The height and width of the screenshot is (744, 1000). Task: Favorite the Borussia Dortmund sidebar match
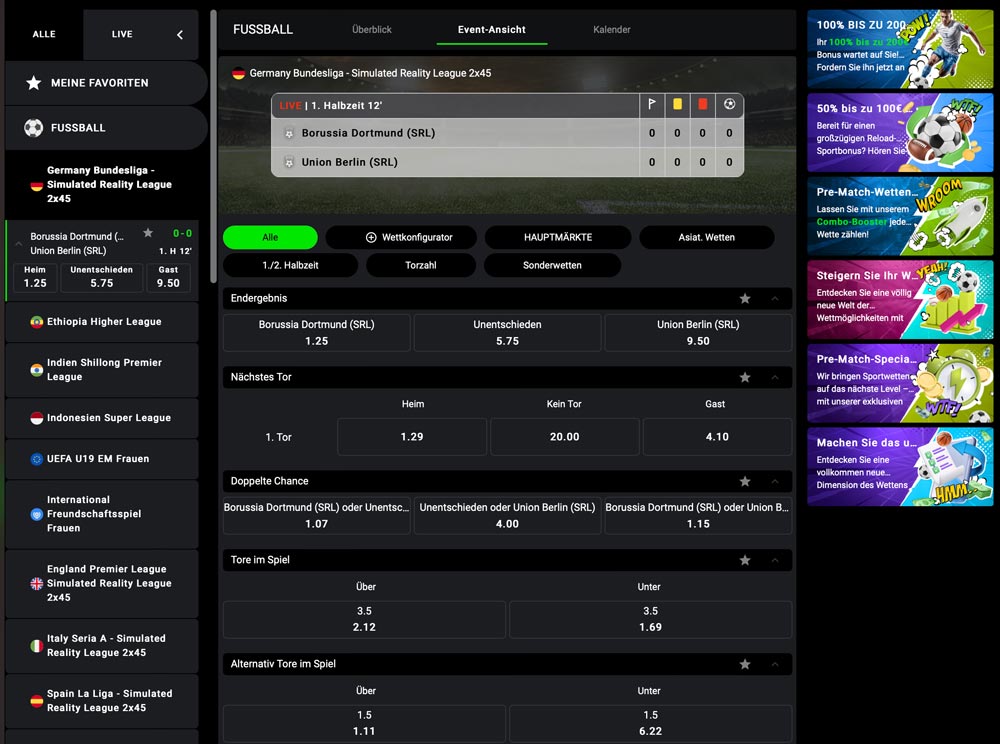[x=148, y=233]
